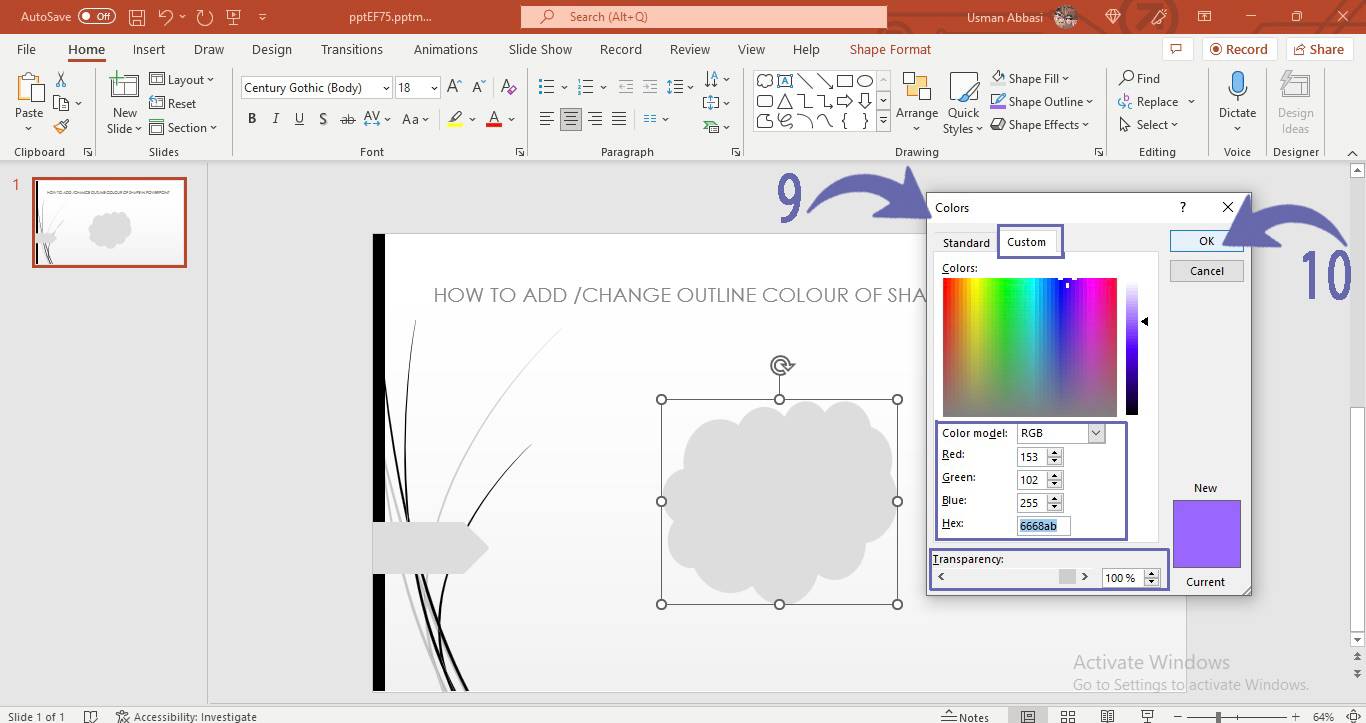Open the Select dropdown in Editing

click(x=1149, y=125)
